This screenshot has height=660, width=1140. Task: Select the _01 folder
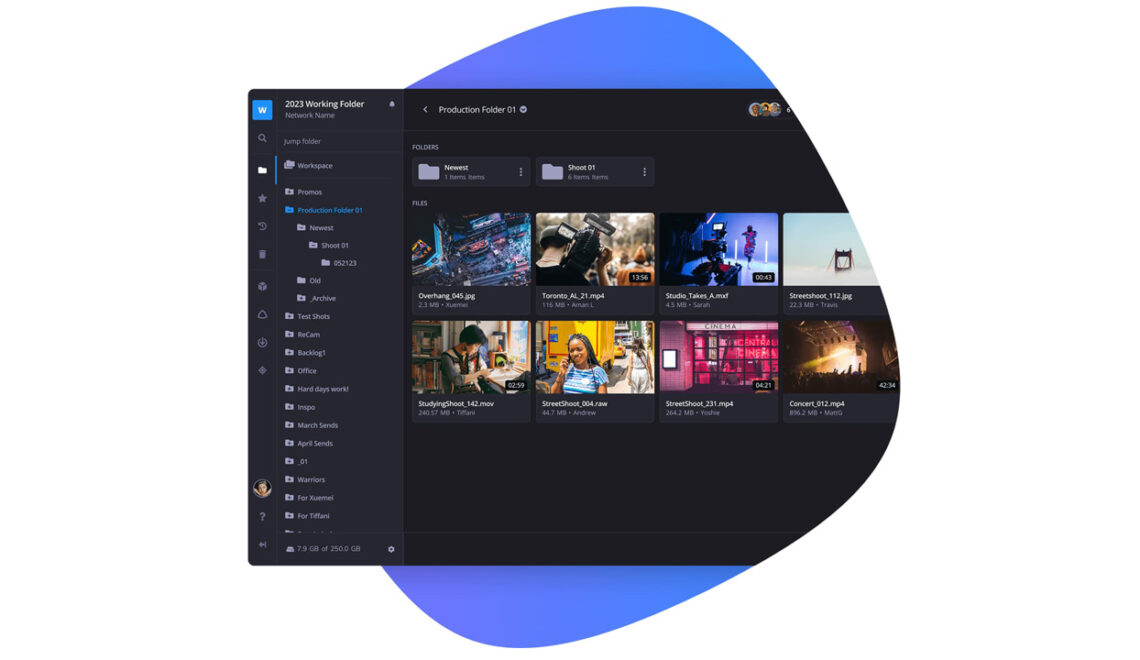[297, 462]
